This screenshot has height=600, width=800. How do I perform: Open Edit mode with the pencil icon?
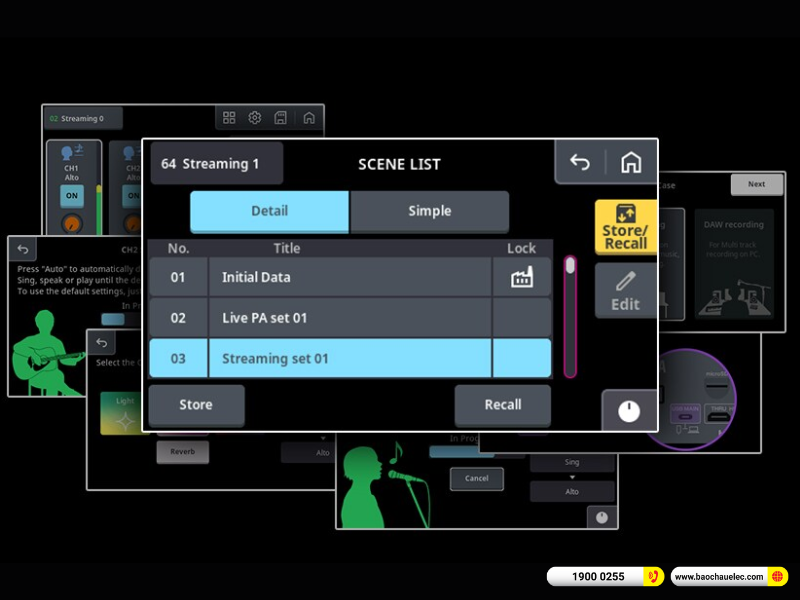click(626, 291)
